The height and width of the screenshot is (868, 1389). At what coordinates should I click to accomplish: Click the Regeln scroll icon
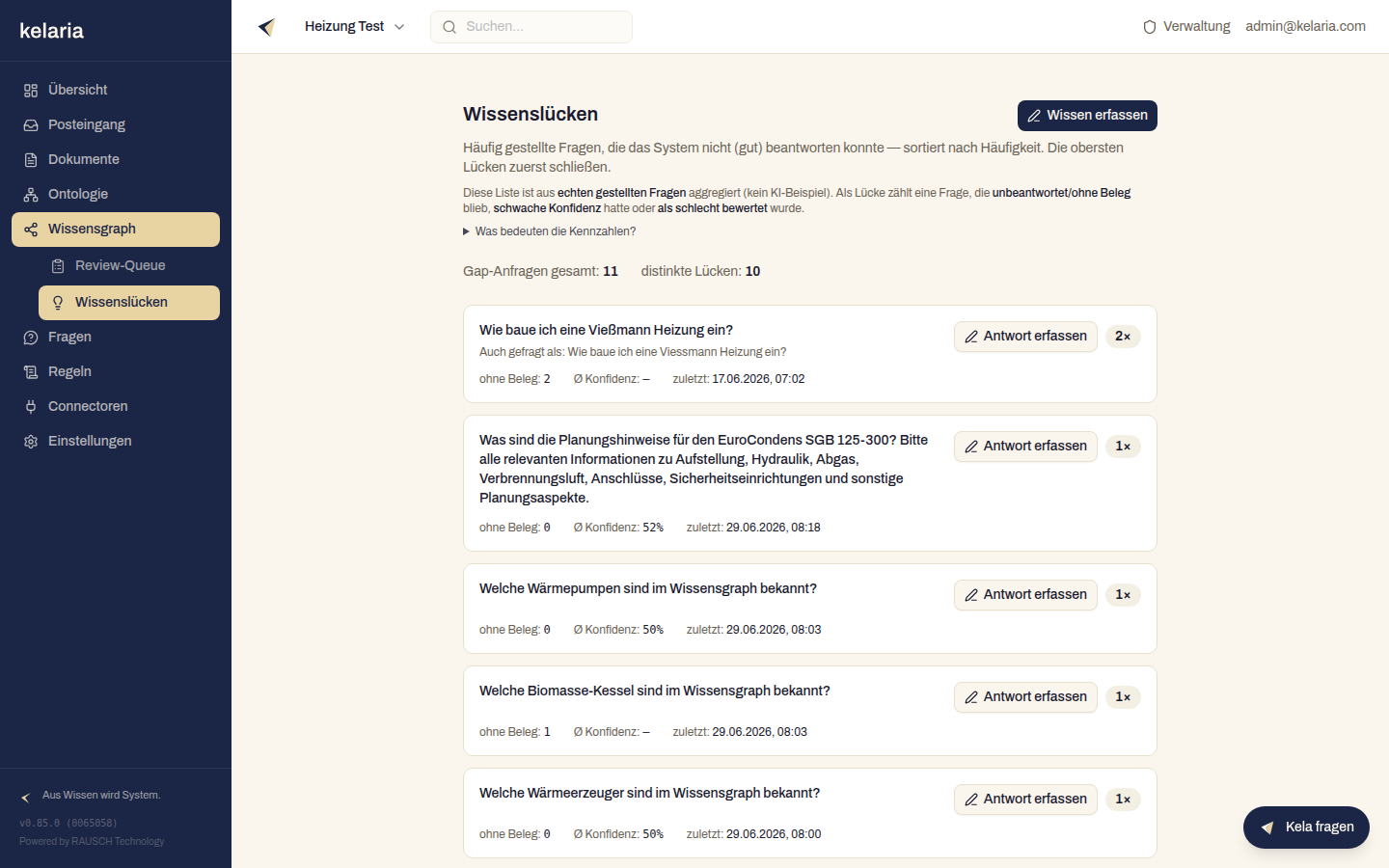click(31, 372)
